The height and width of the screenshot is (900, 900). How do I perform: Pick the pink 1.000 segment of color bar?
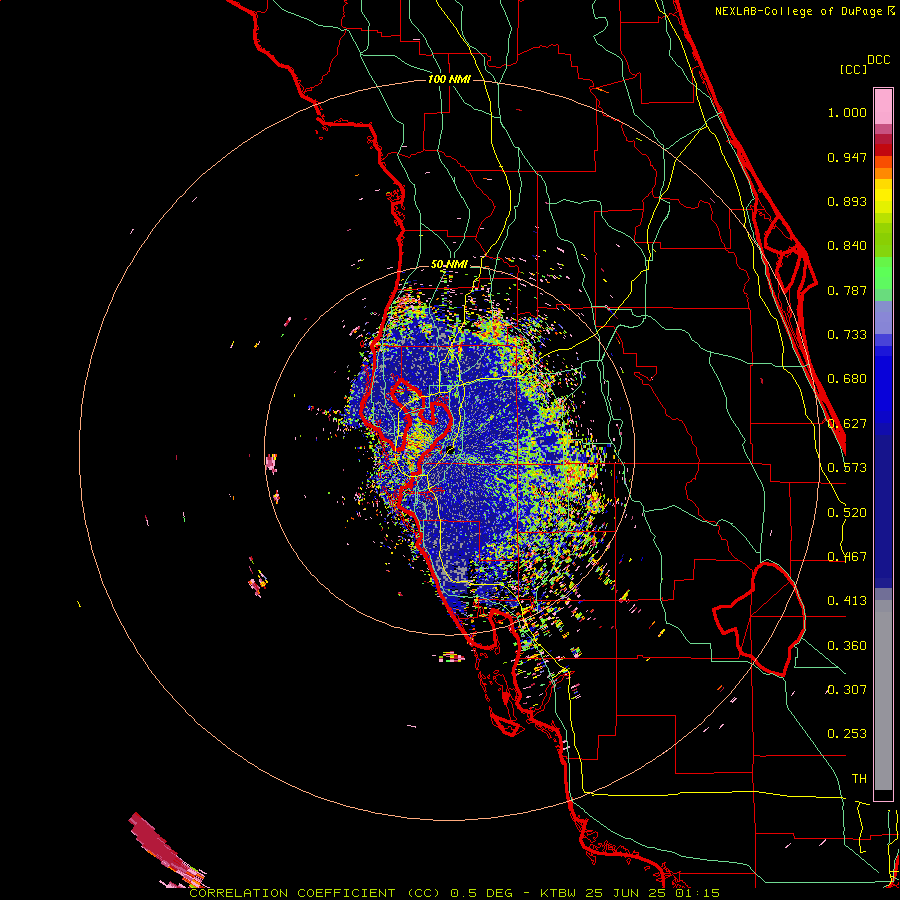[883, 106]
